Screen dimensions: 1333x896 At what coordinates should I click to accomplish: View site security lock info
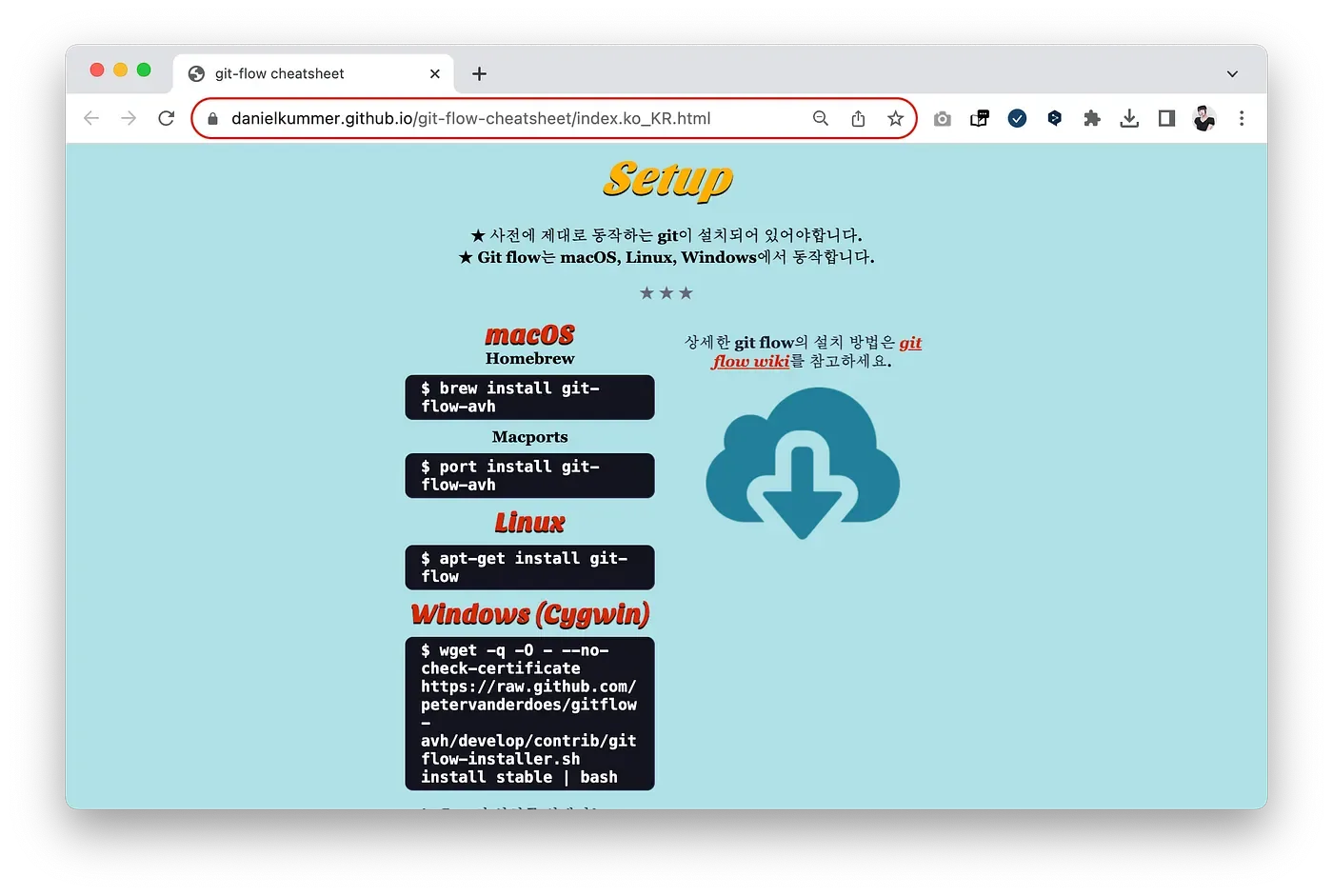pos(212,118)
